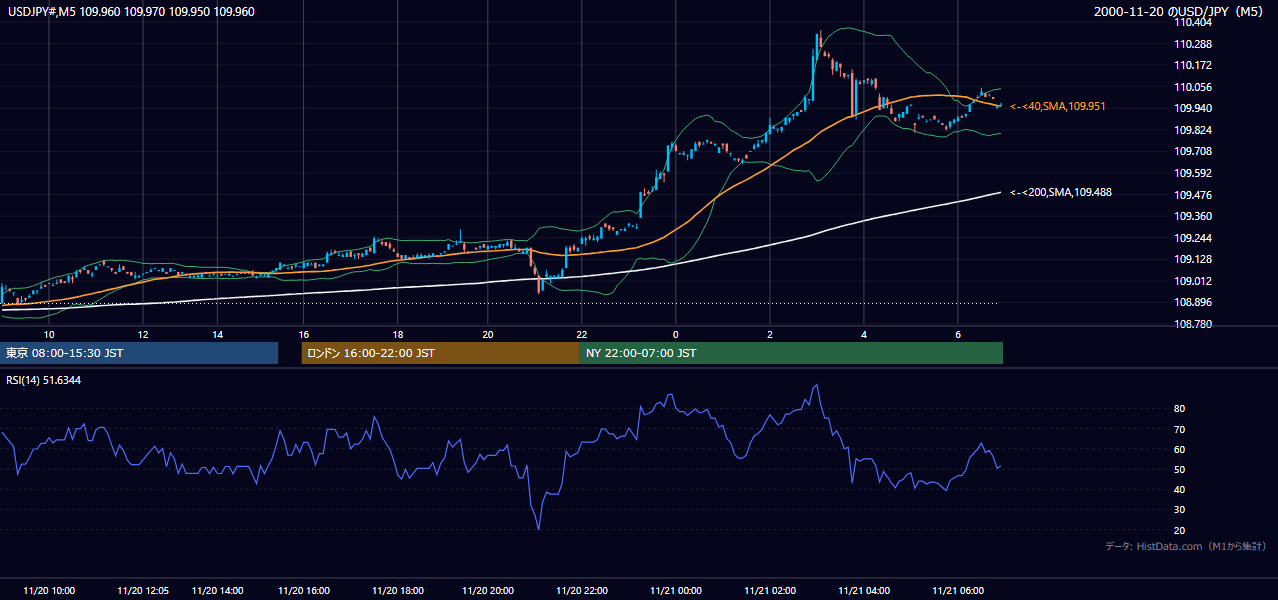
Task: Click the RSI(14) 51.6344 indicator label
Action: coord(42,380)
